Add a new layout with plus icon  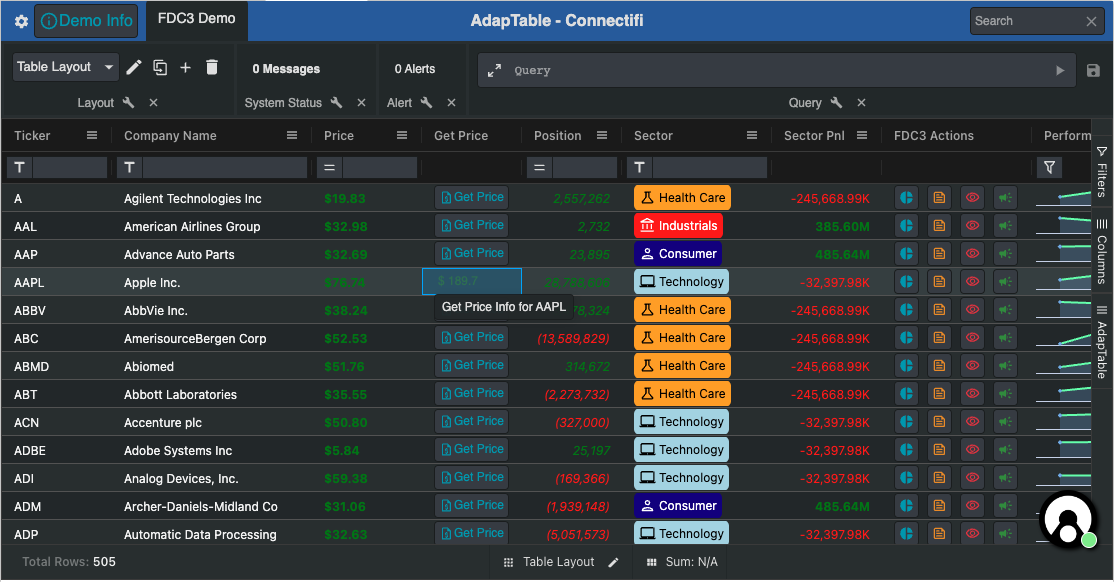click(186, 68)
